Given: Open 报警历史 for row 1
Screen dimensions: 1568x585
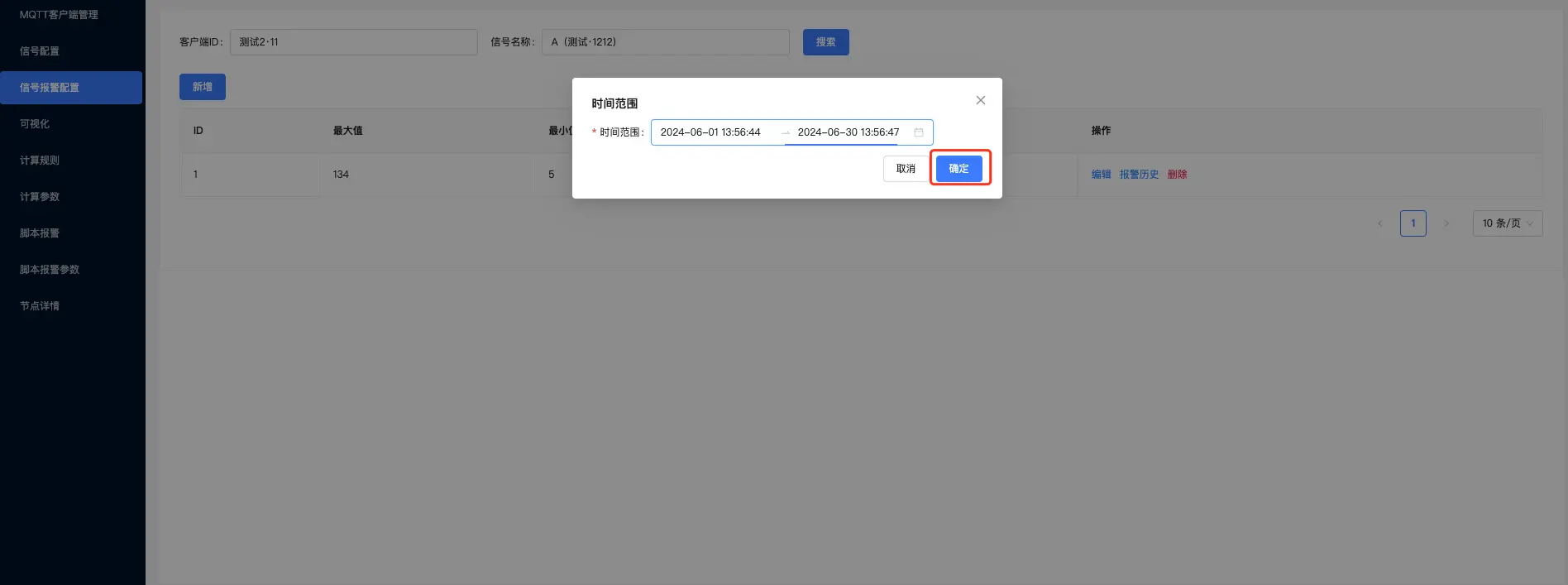Looking at the screenshot, I should tap(1139, 175).
